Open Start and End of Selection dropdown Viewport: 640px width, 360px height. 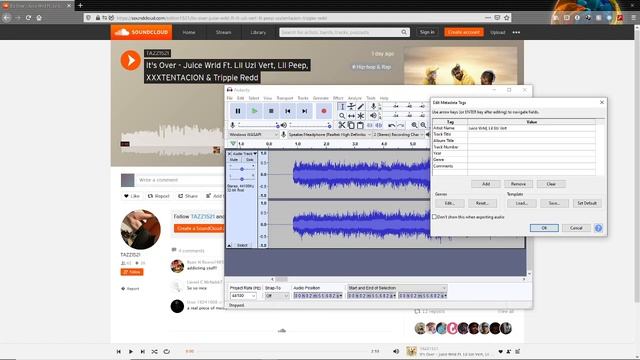tap(397, 288)
